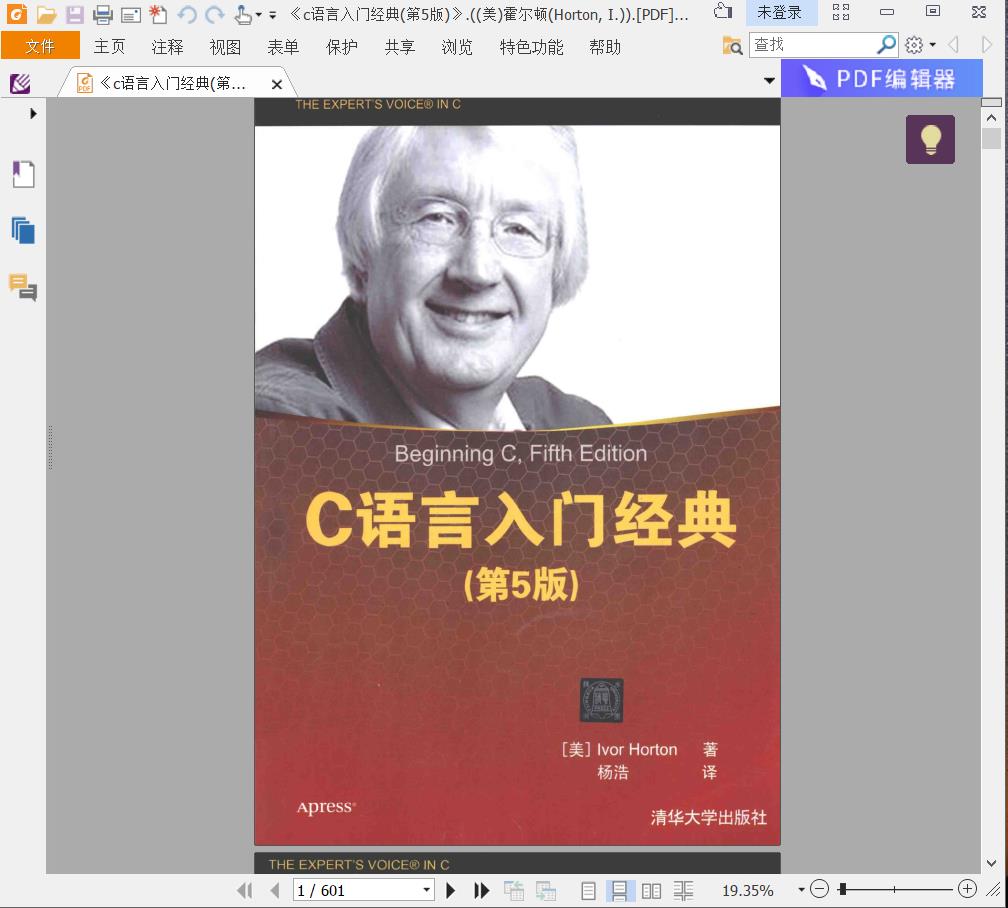This screenshot has height=908, width=1008.
Task: Enable continuous page view mode
Action: coord(620,891)
